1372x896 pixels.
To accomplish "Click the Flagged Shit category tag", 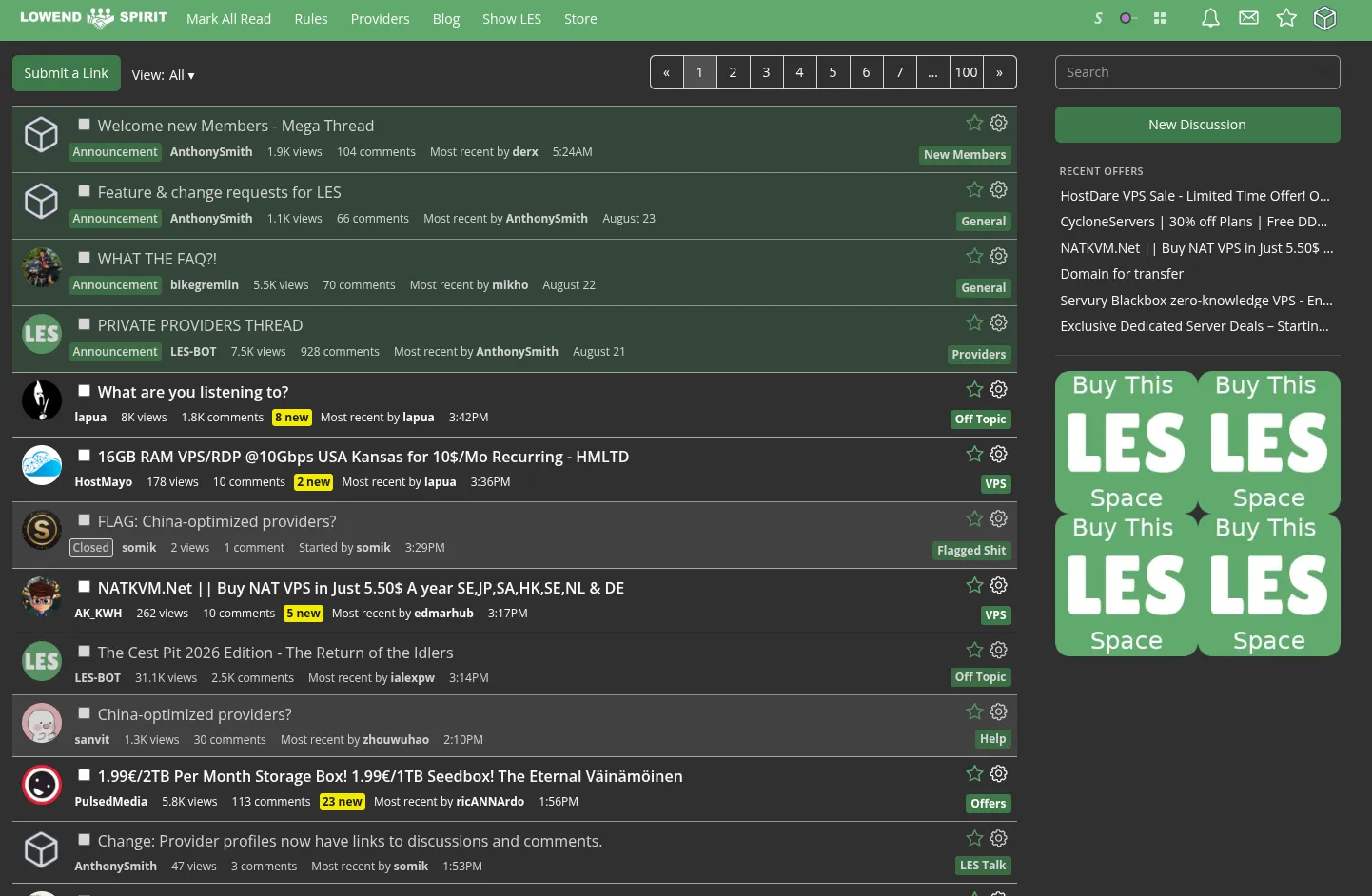I will pos(970,551).
